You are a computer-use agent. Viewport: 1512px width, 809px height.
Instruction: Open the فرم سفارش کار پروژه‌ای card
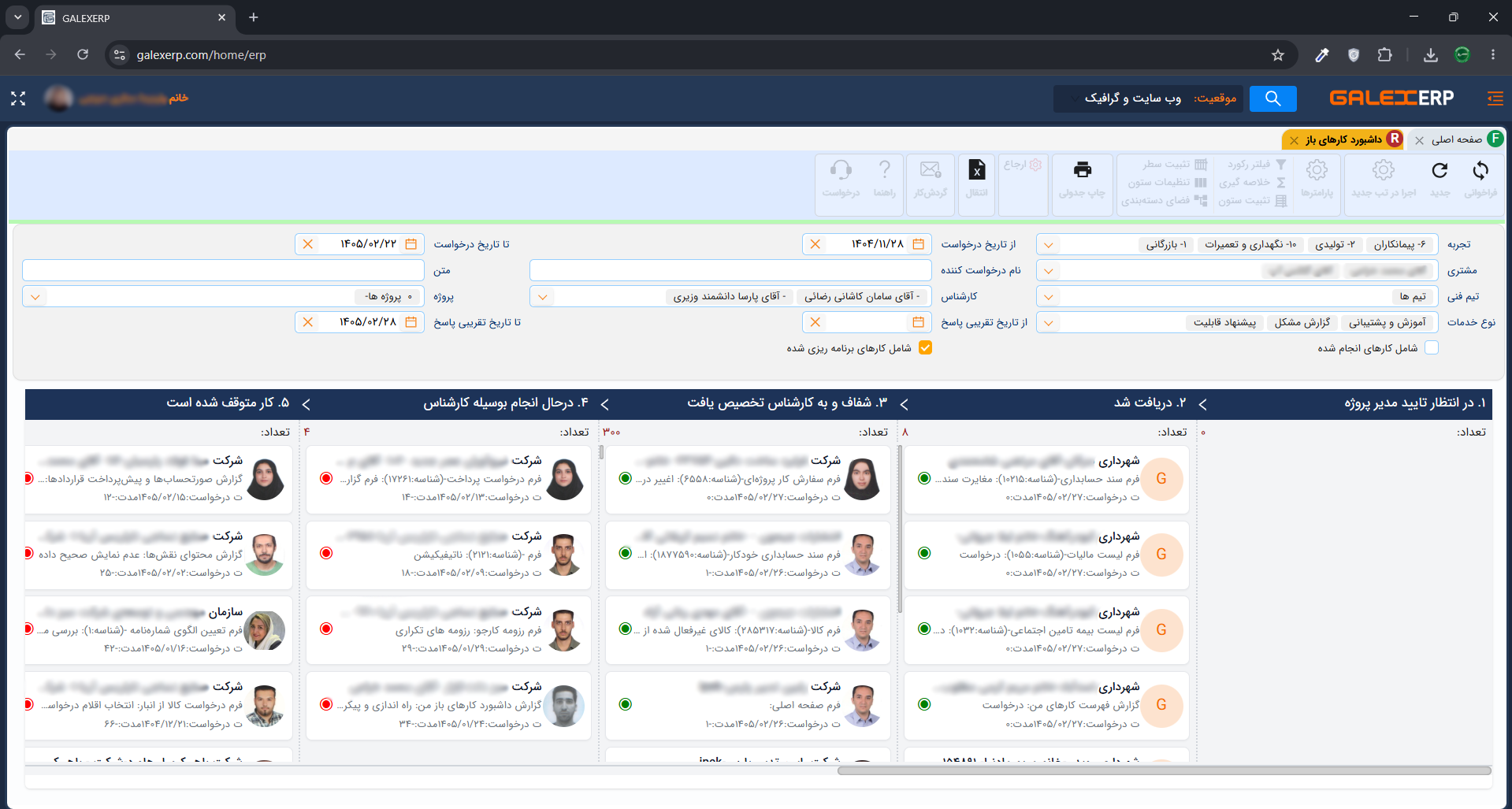click(x=748, y=479)
